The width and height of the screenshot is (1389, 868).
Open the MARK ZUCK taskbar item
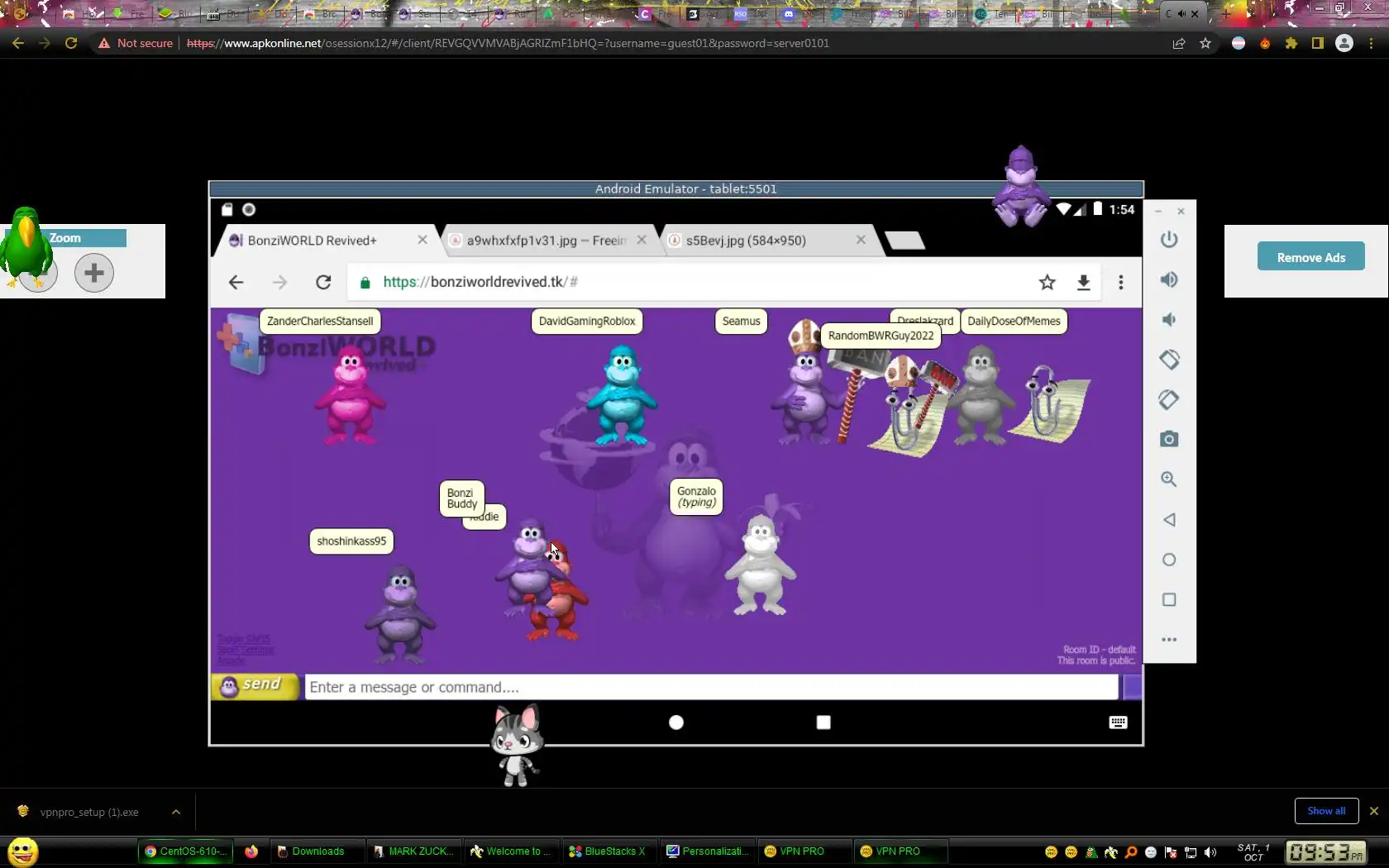point(414,851)
